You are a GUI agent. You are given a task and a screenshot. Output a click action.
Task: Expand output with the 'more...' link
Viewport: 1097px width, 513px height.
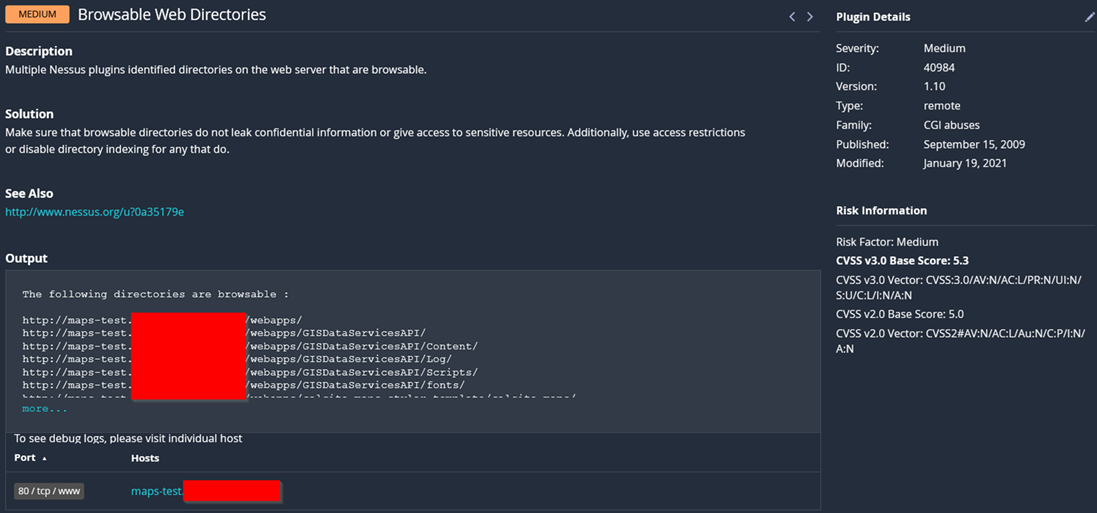pyautogui.click(x=45, y=409)
